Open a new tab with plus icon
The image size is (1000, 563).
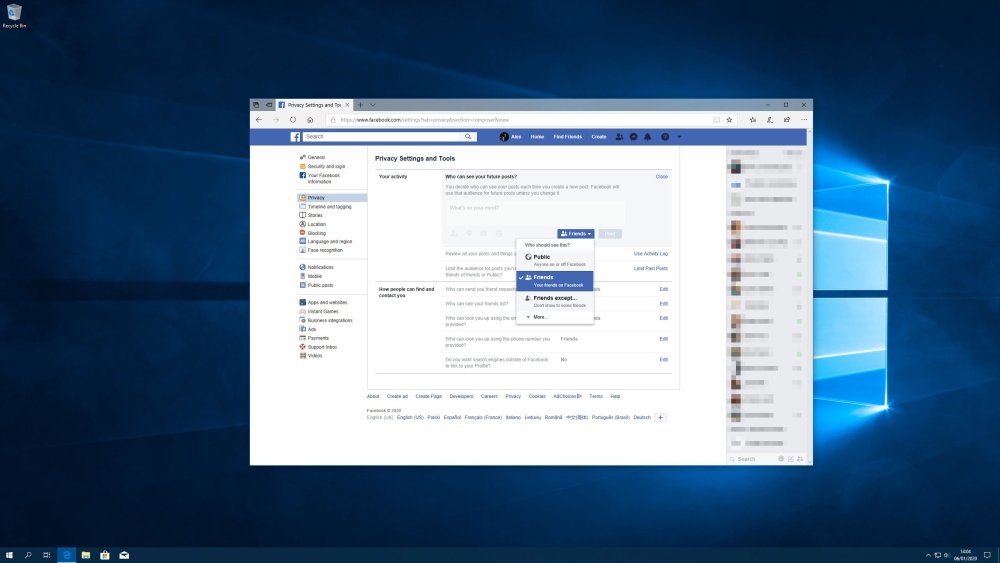tap(360, 105)
